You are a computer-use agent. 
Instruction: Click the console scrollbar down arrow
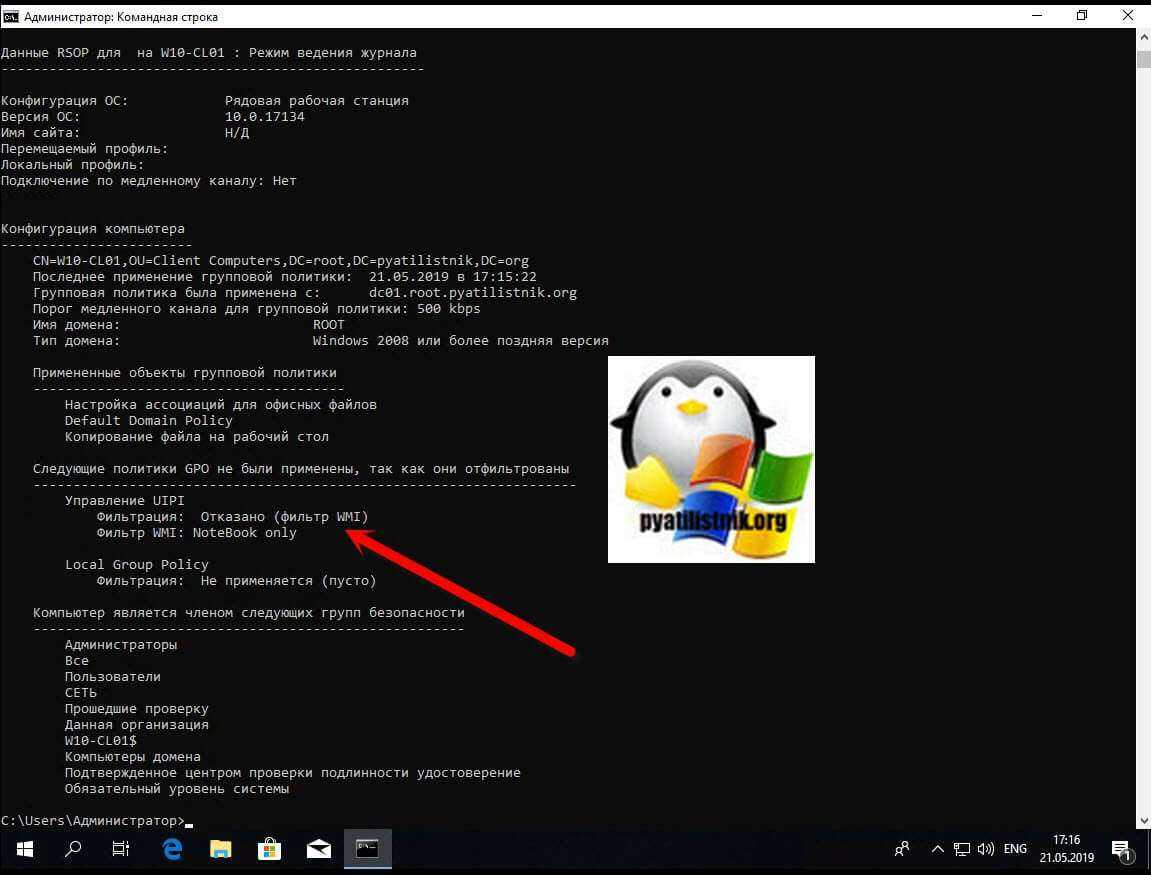coord(1143,820)
